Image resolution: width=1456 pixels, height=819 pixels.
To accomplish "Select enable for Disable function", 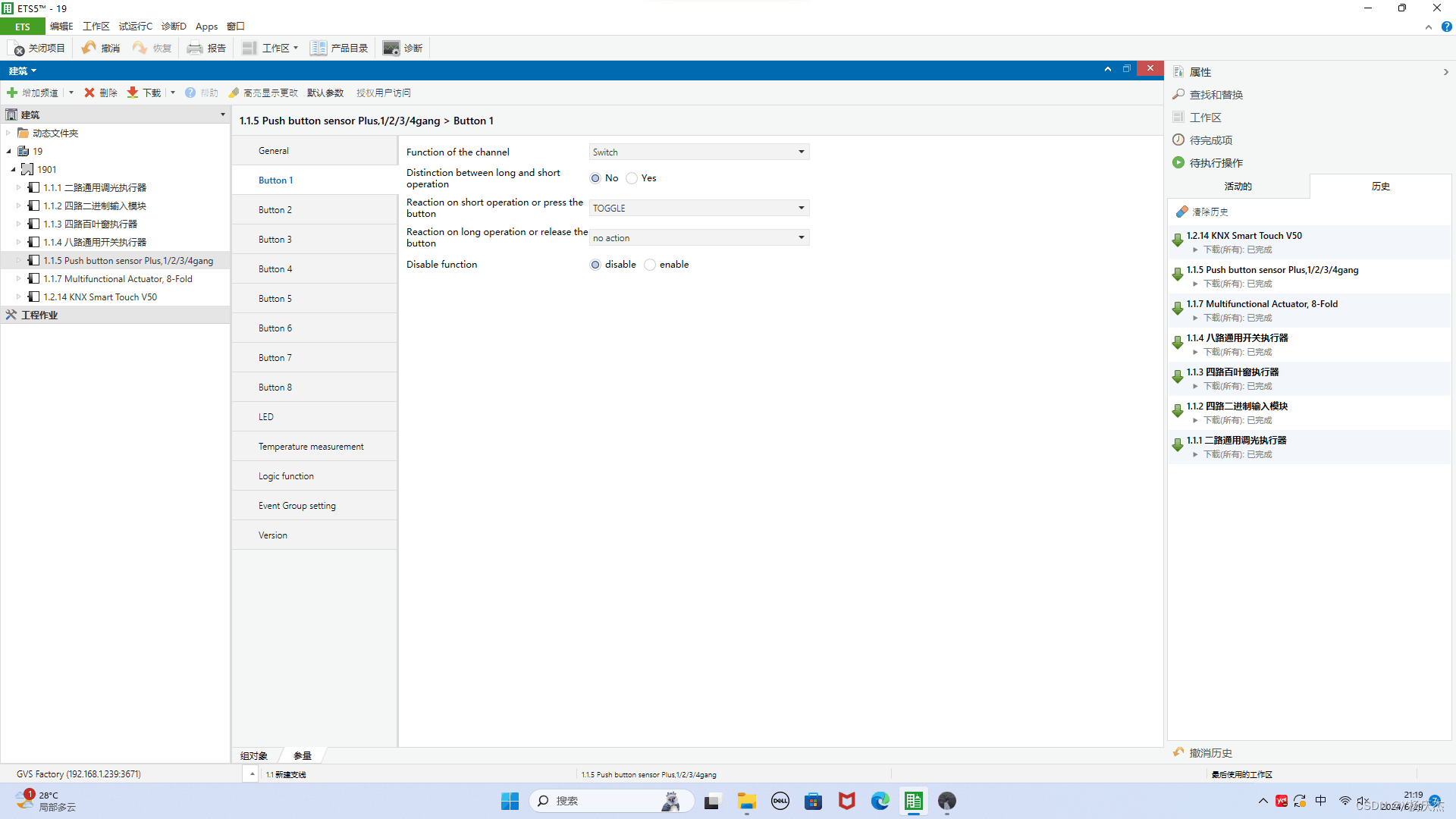I will pos(650,265).
